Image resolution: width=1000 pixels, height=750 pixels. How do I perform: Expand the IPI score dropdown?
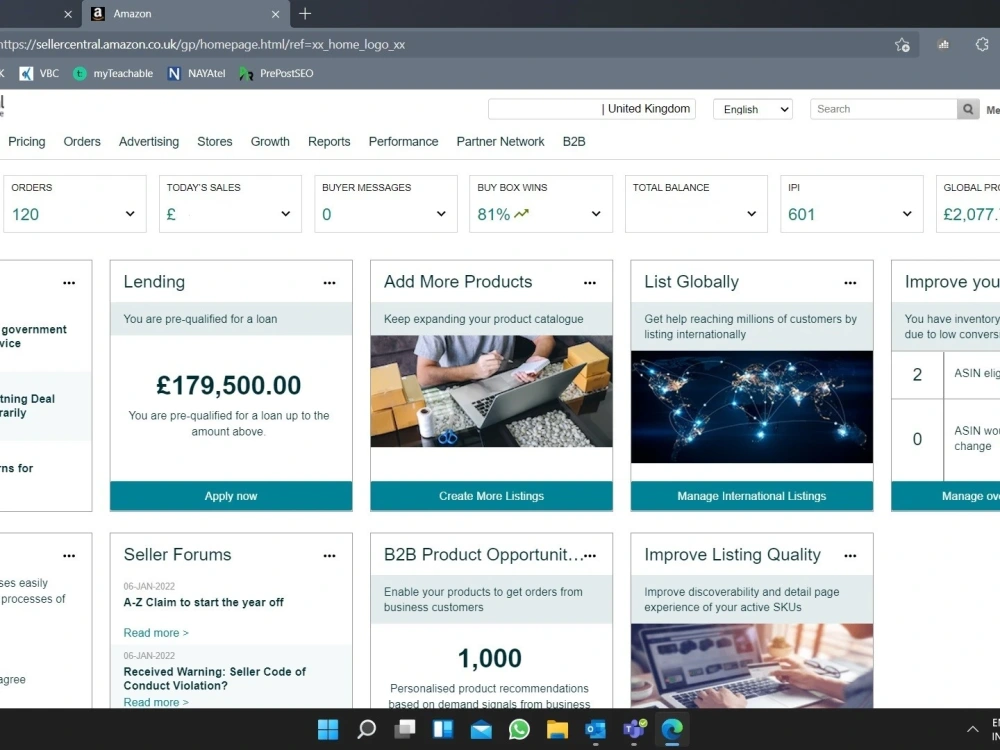(907, 214)
